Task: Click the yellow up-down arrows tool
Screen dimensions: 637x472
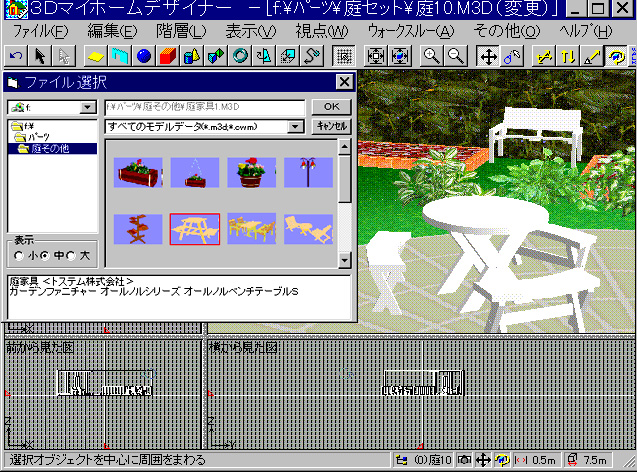Action: 568,56
